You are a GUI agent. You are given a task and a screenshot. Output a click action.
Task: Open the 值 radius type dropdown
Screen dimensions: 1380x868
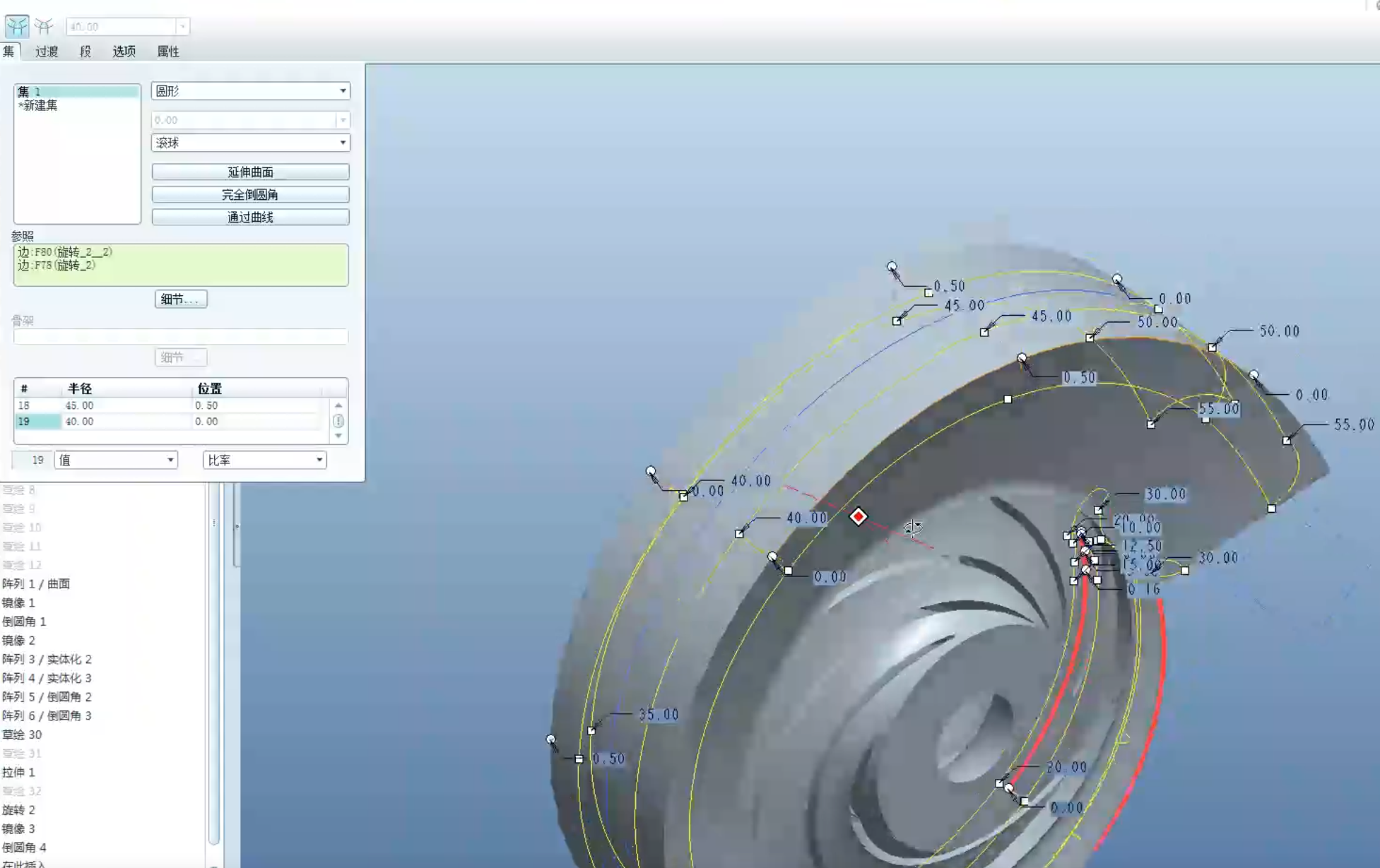(116, 460)
